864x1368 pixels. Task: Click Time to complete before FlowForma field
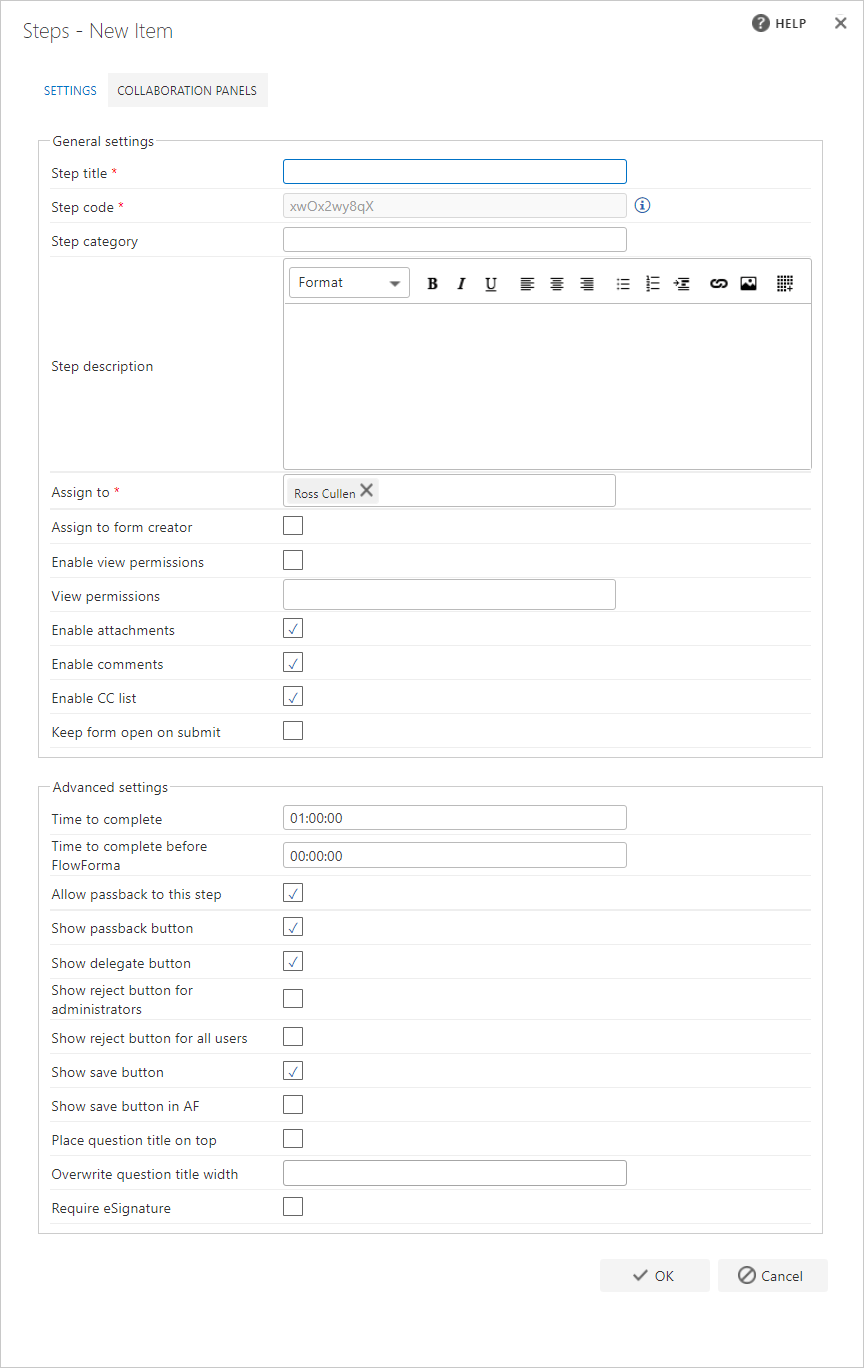pos(455,855)
